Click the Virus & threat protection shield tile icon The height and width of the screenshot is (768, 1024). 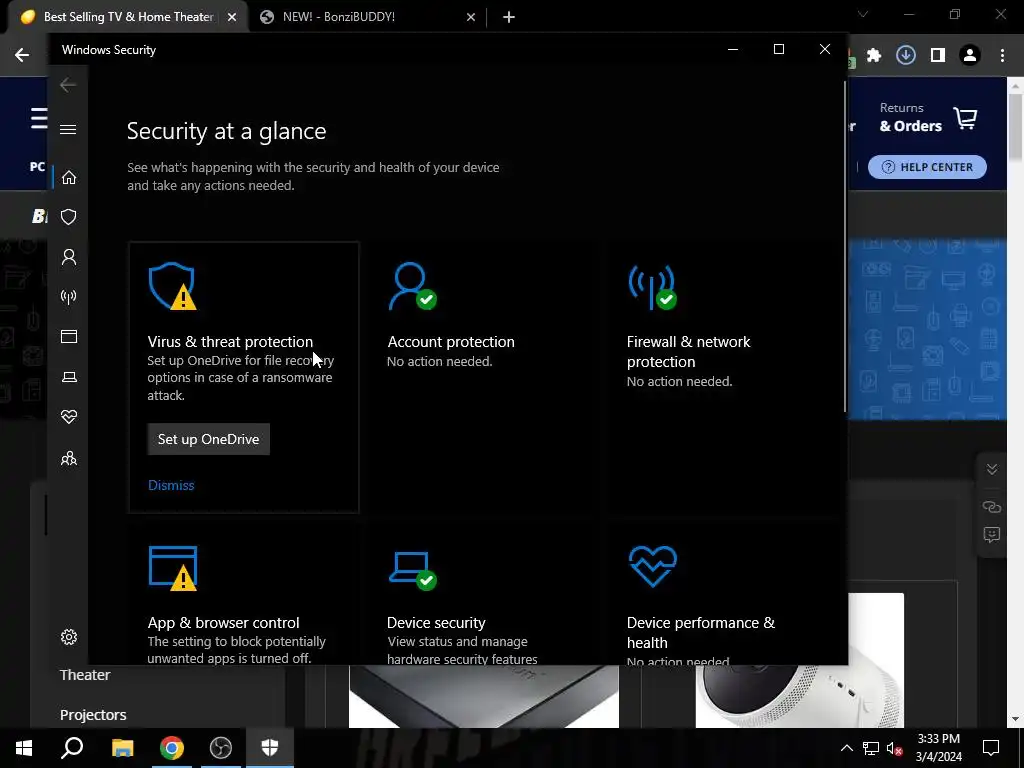coord(172,286)
